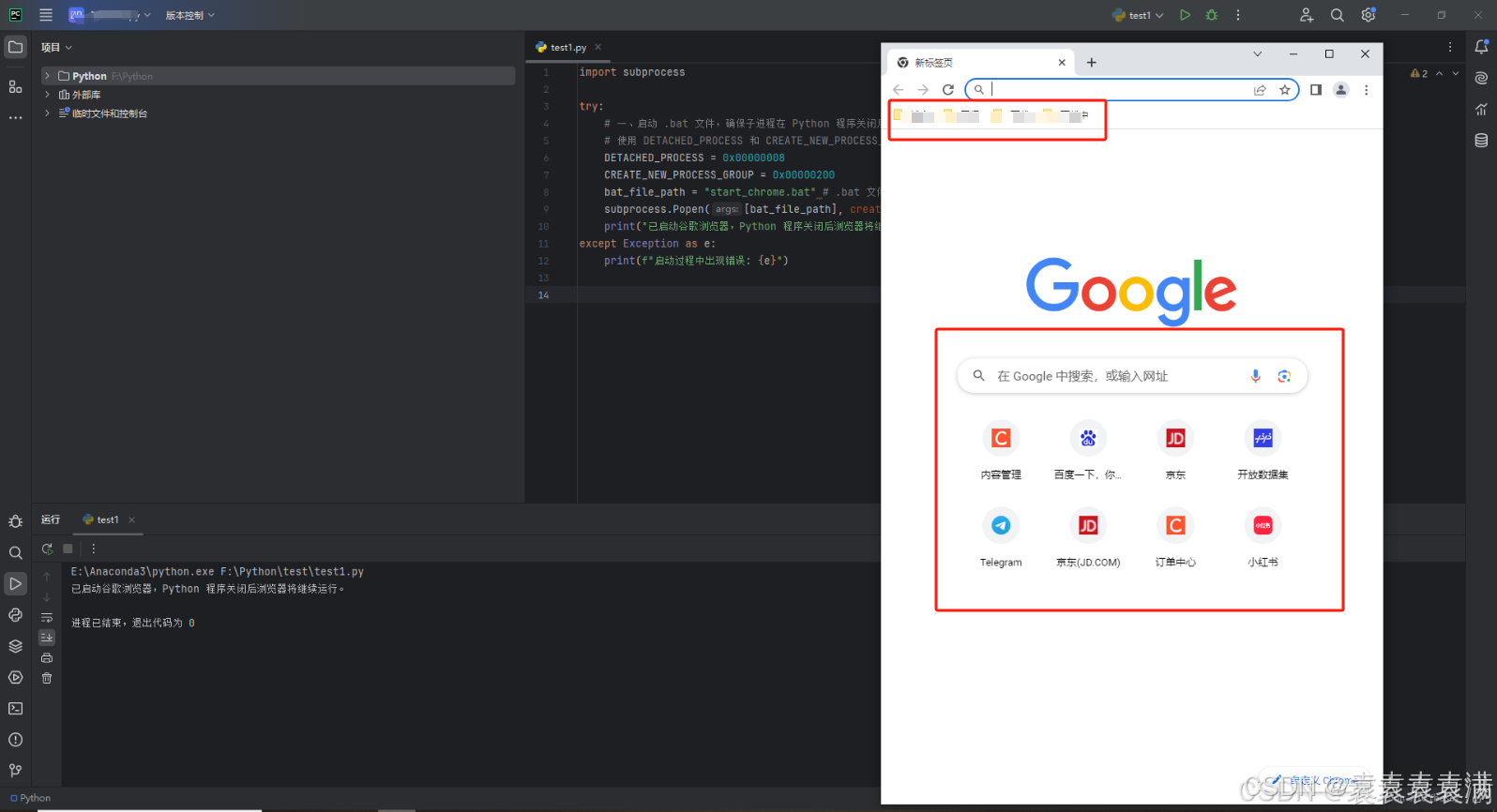Open the Problems tool window icon
Screen dimensions: 1497x812
pos(16,740)
